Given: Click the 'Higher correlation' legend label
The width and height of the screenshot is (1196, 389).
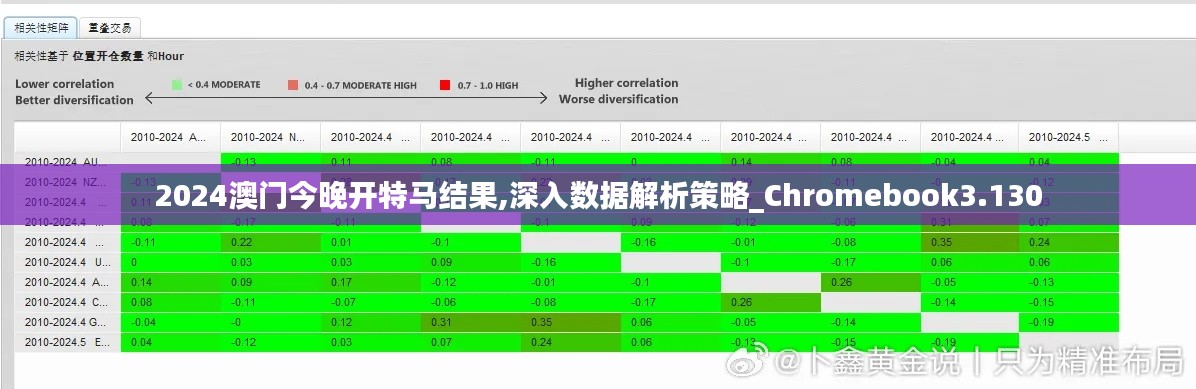Looking at the screenshot, I should 626,83.
